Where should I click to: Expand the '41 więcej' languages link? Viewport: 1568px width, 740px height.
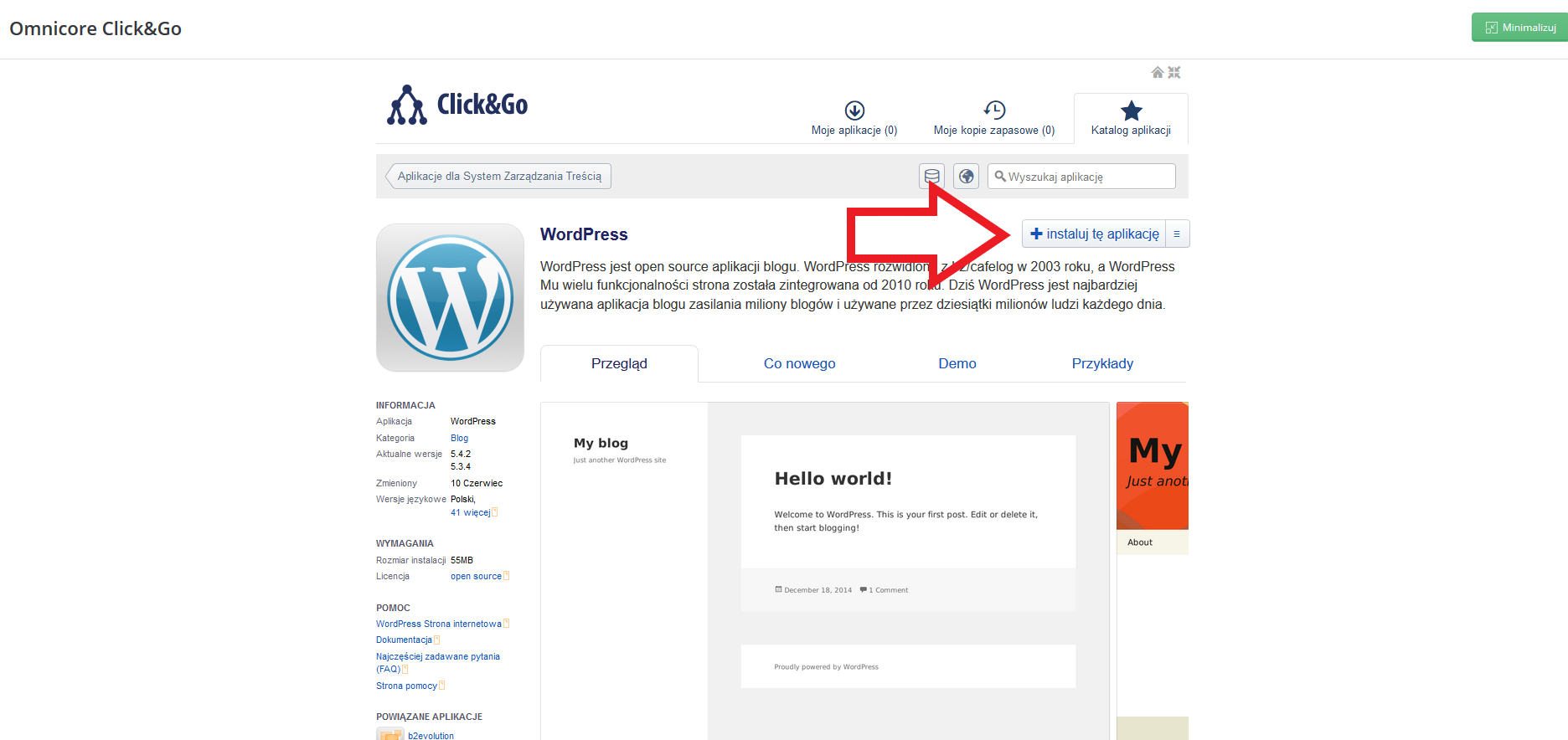(471, 512)
